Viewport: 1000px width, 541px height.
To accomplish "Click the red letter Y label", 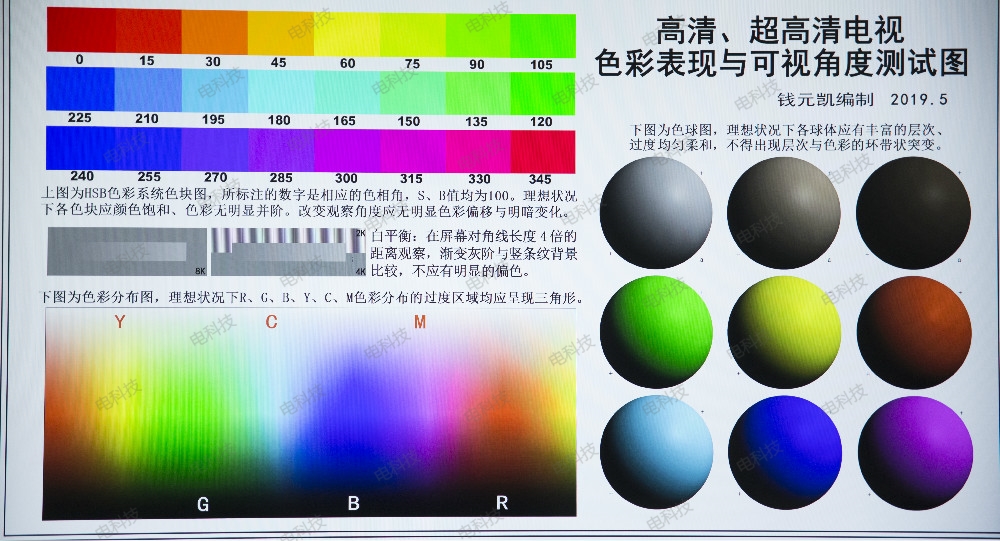I will (x=120, y=322).
